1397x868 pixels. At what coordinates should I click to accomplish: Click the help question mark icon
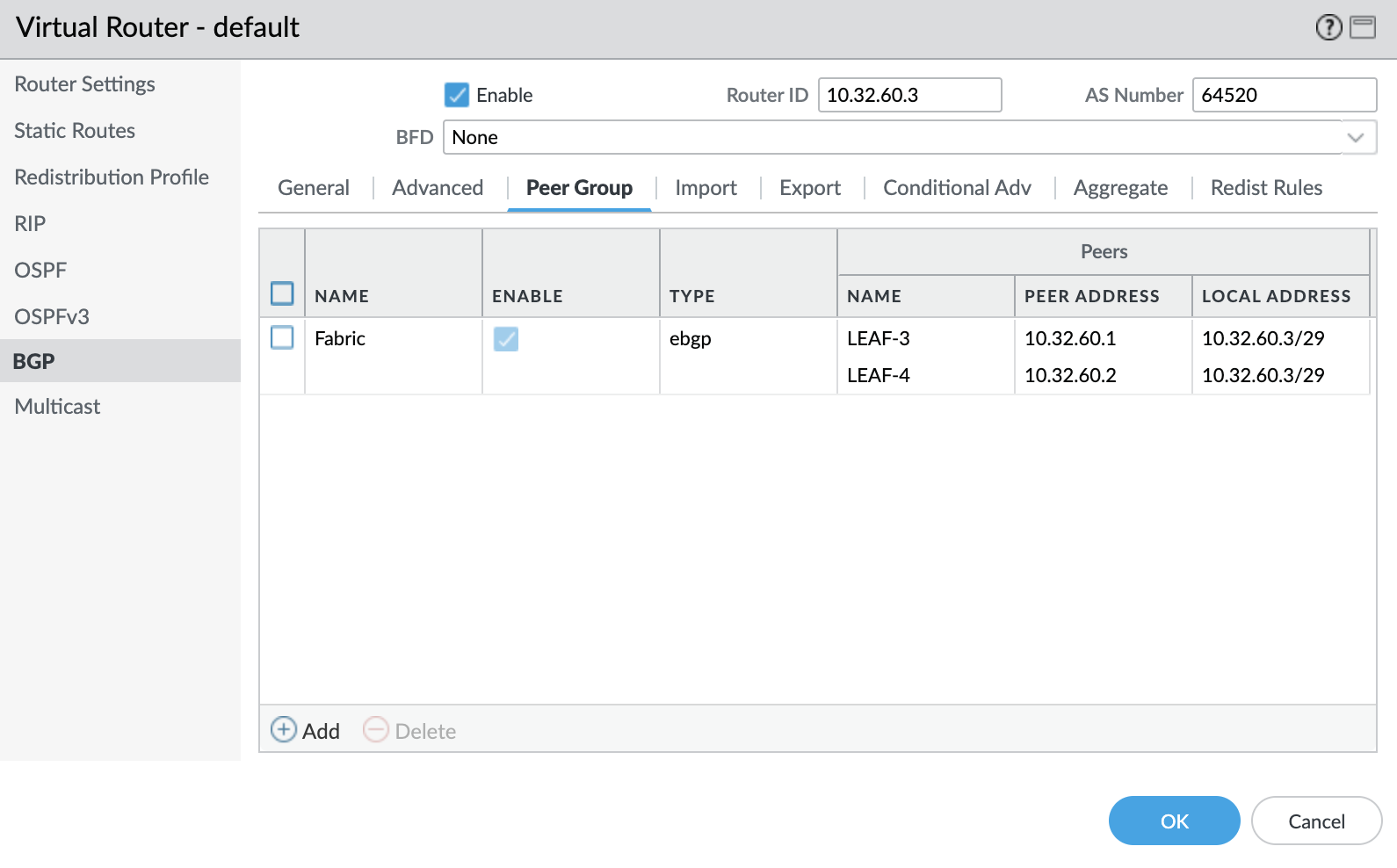(1328, 27)
